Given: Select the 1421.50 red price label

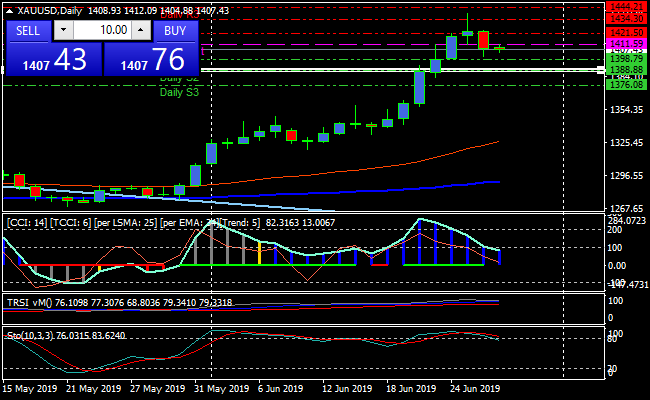Looking at the screenshot, I should [625, 33].
